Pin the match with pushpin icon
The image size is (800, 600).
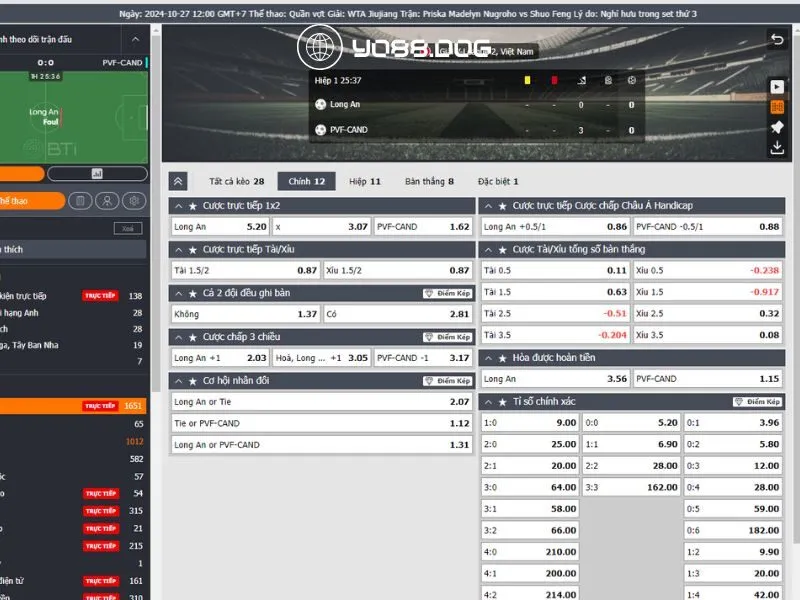[777, 128]
